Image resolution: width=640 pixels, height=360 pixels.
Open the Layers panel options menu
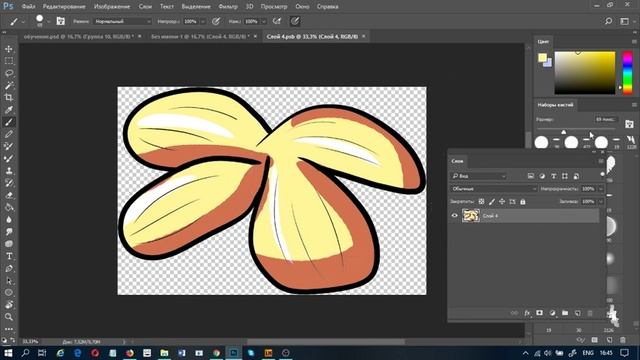[601, 161]
